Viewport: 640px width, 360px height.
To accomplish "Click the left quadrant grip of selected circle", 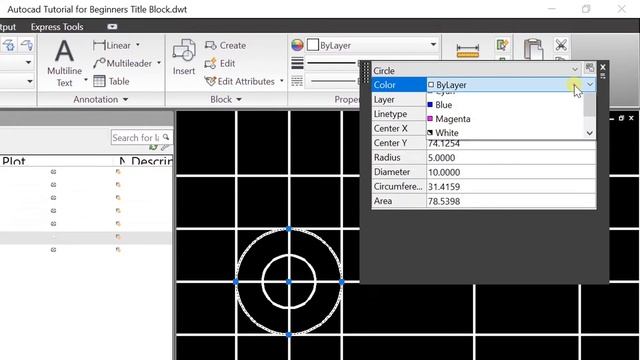I will tap(236, 282).
